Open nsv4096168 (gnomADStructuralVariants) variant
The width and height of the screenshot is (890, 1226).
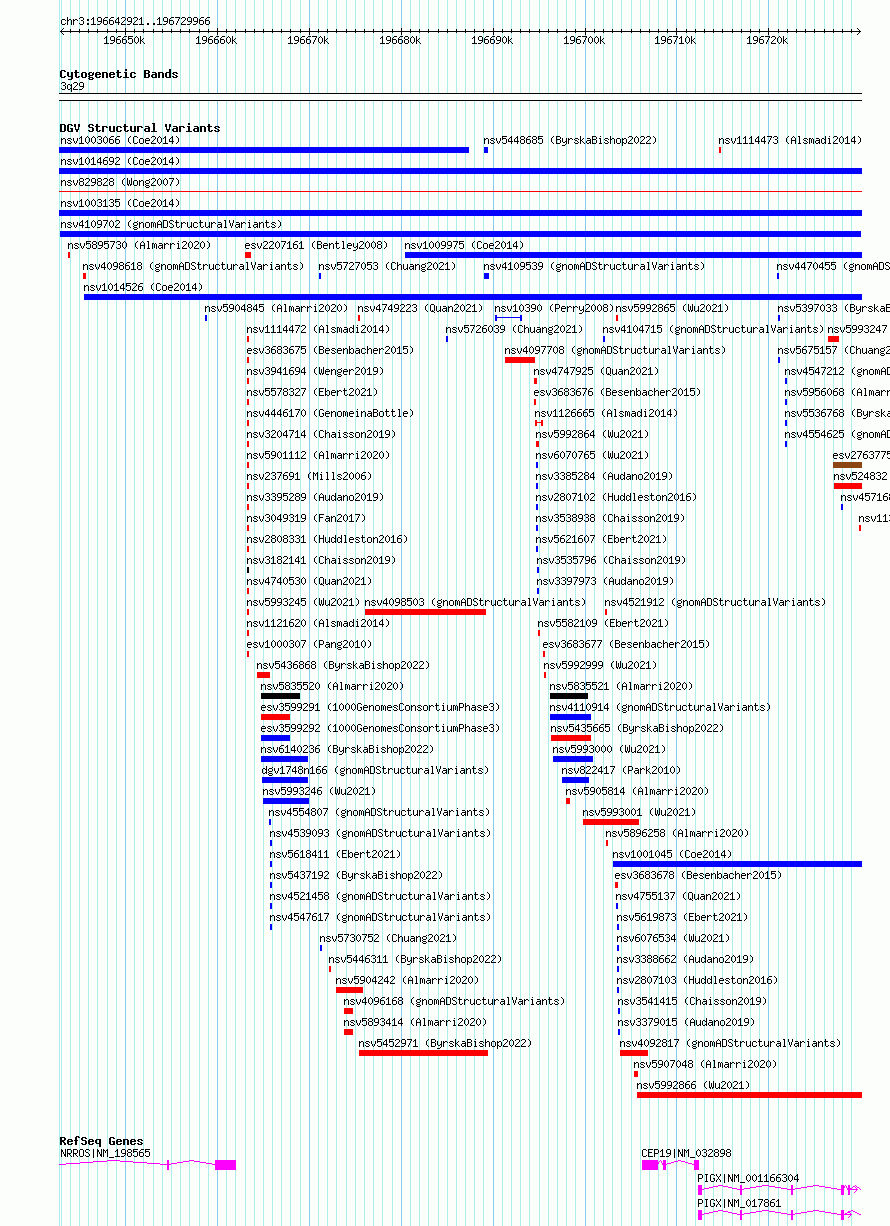pyautogui.click(x=454, y=1002)
